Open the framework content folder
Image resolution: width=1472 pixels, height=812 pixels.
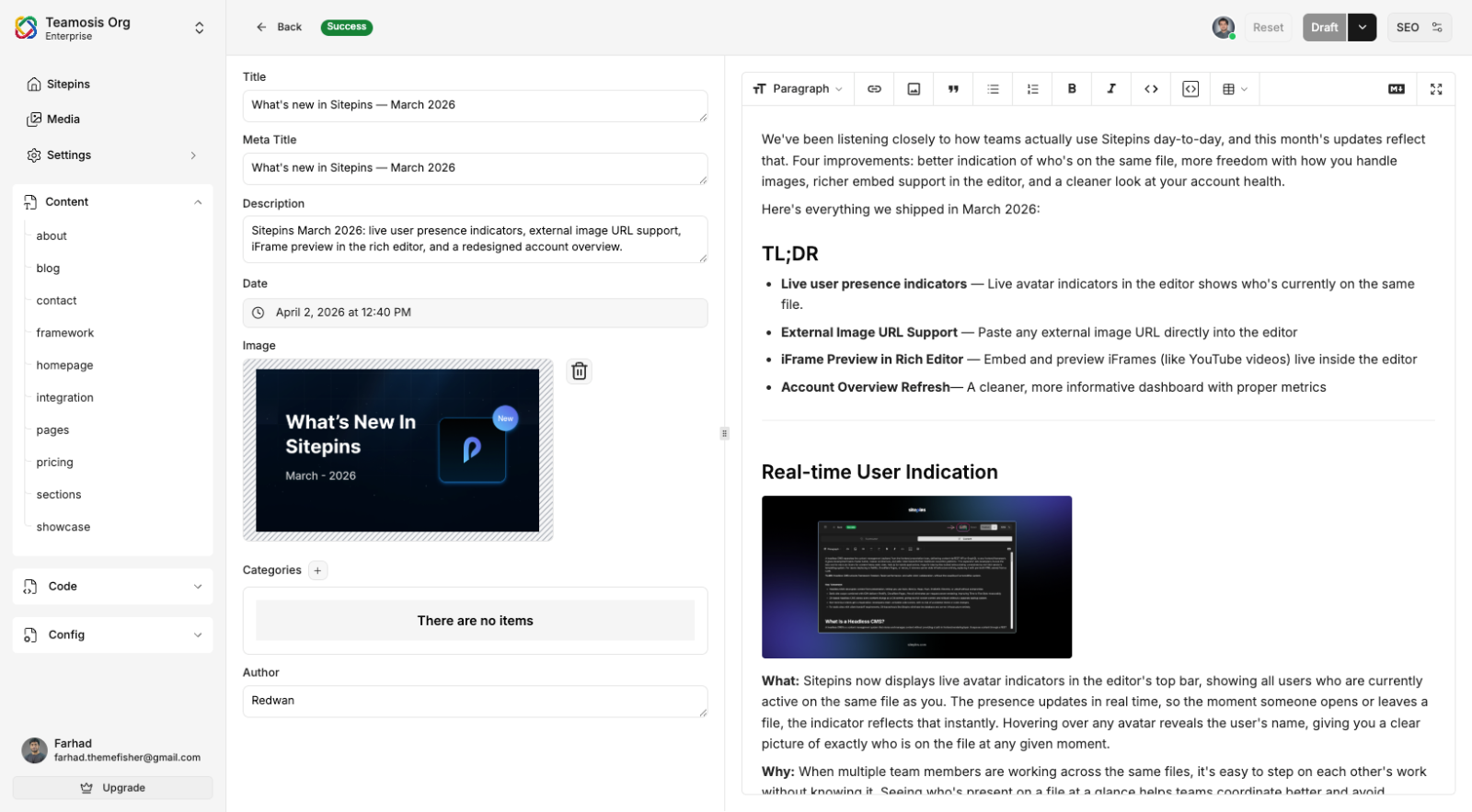64,333
